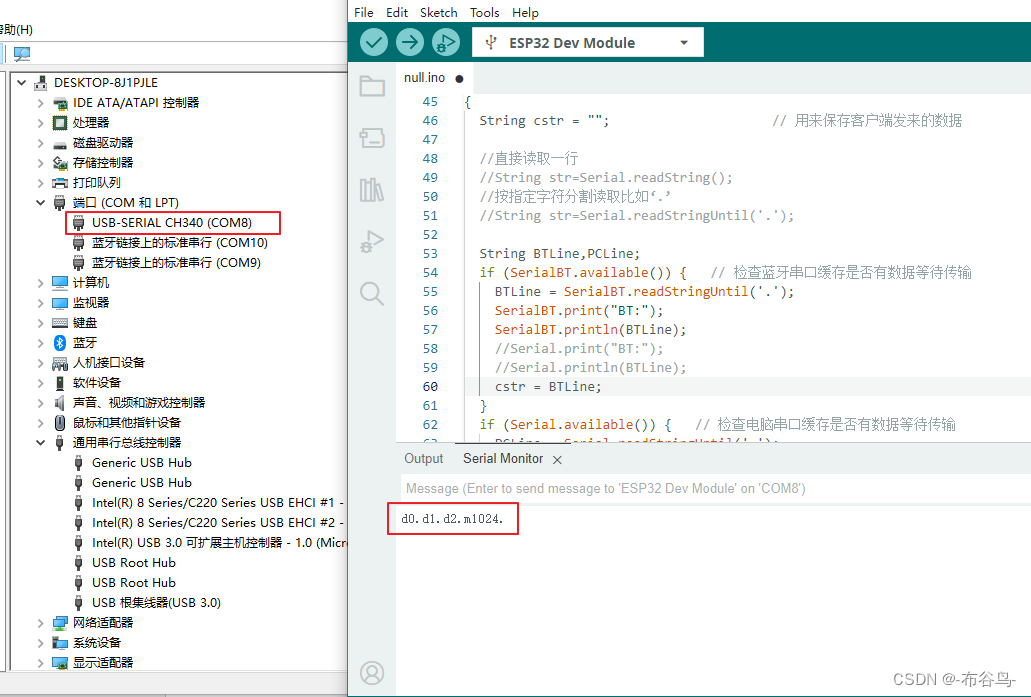1031x697 pixels.
Task: Collapse the 端口 (COM 和 LPT) tree node
Action: 41,203
